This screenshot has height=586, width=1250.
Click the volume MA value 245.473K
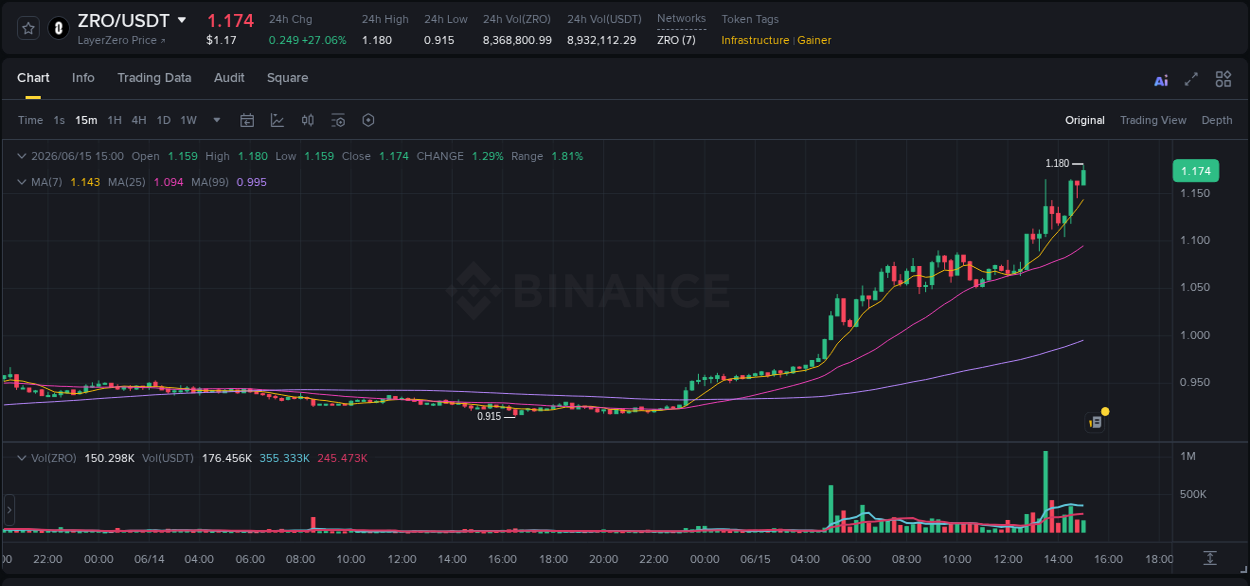pos(342,458)
